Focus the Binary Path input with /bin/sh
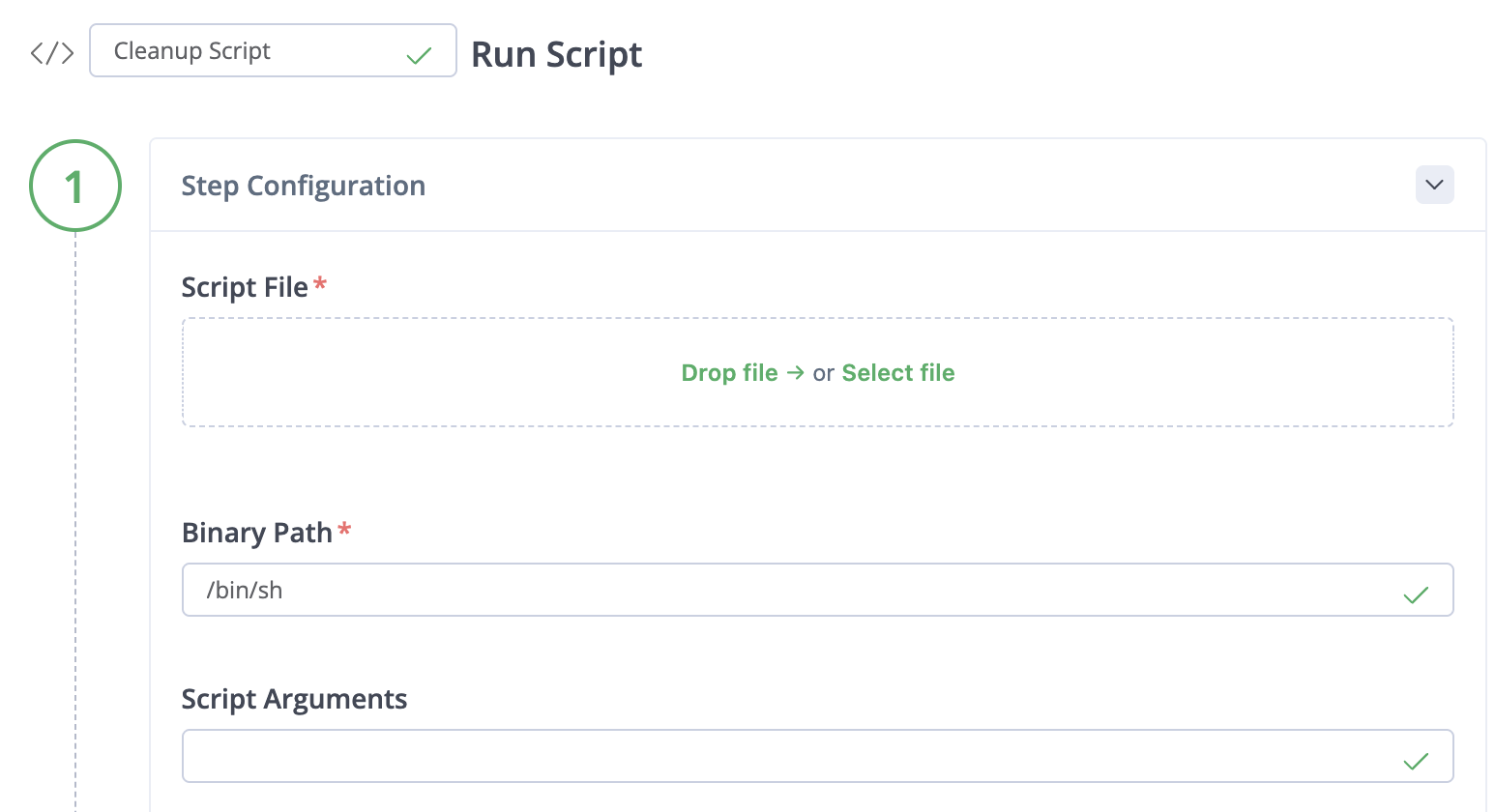 click(x=774, y=590)
